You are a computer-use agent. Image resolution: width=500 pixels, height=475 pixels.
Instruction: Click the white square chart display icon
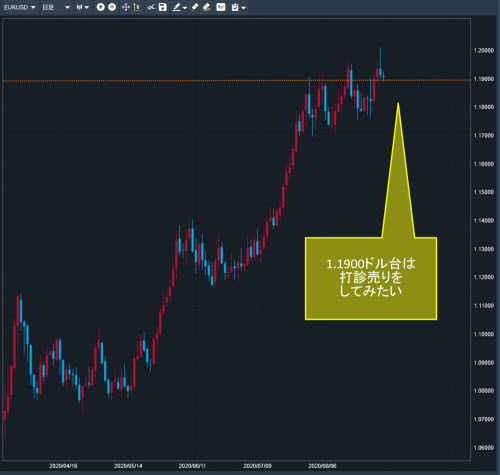coord(221,7)
